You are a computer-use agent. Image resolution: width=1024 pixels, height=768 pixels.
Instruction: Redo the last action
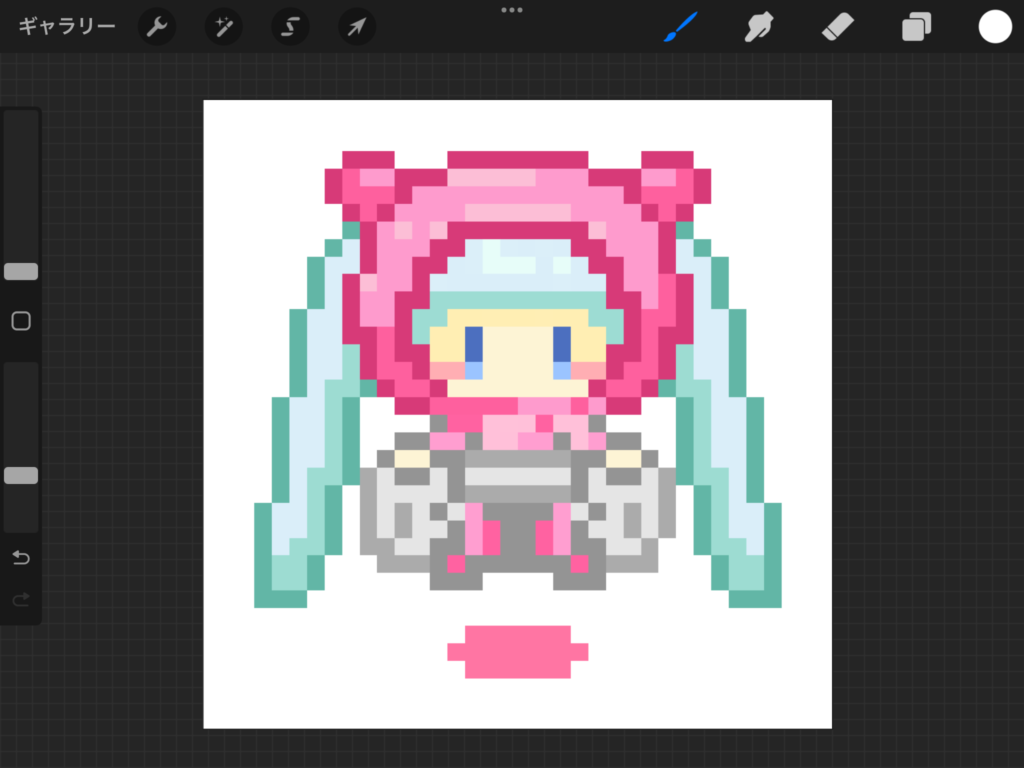point(21,599)
